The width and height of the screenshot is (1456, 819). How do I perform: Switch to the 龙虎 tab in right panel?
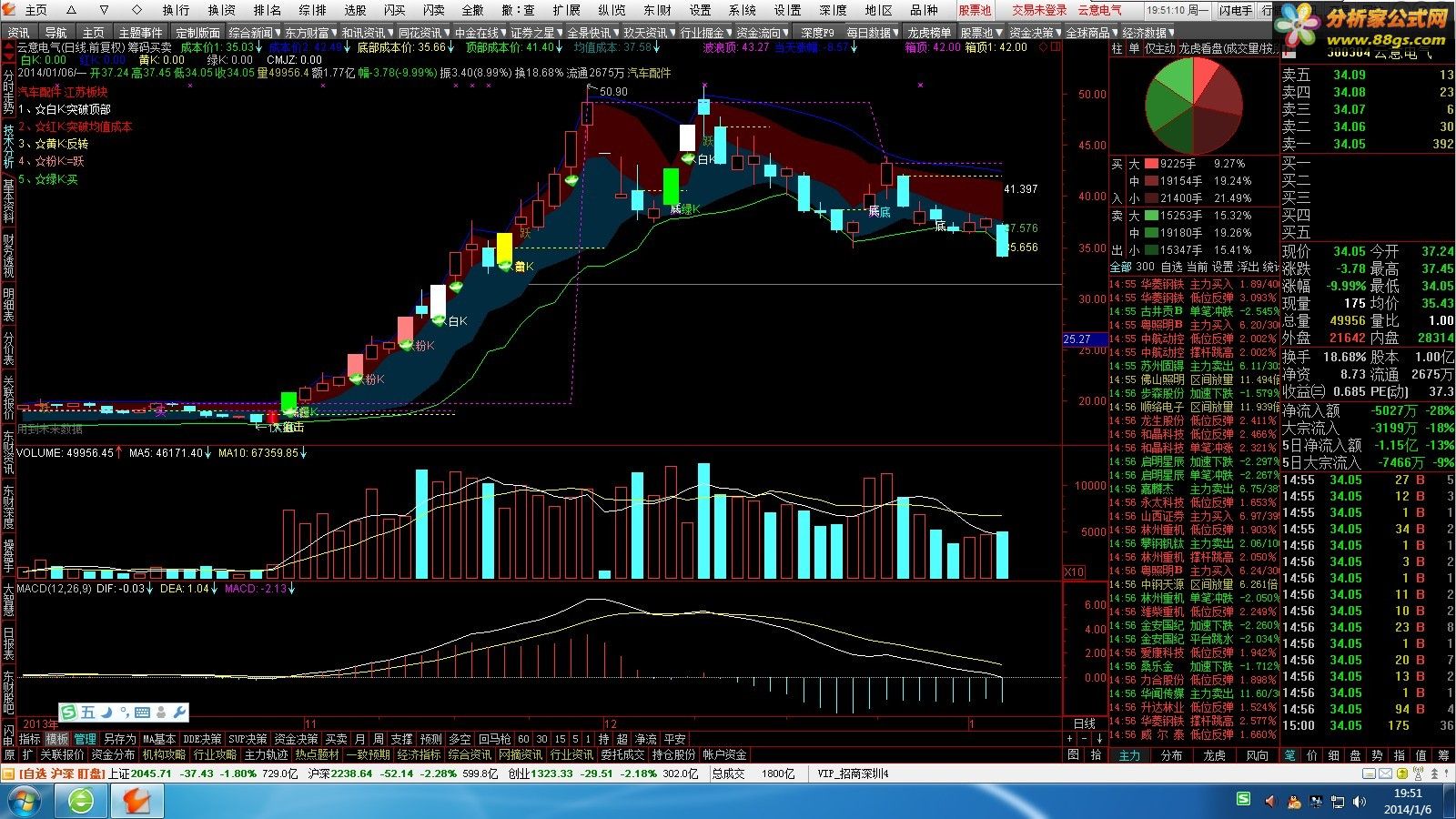1215,755
